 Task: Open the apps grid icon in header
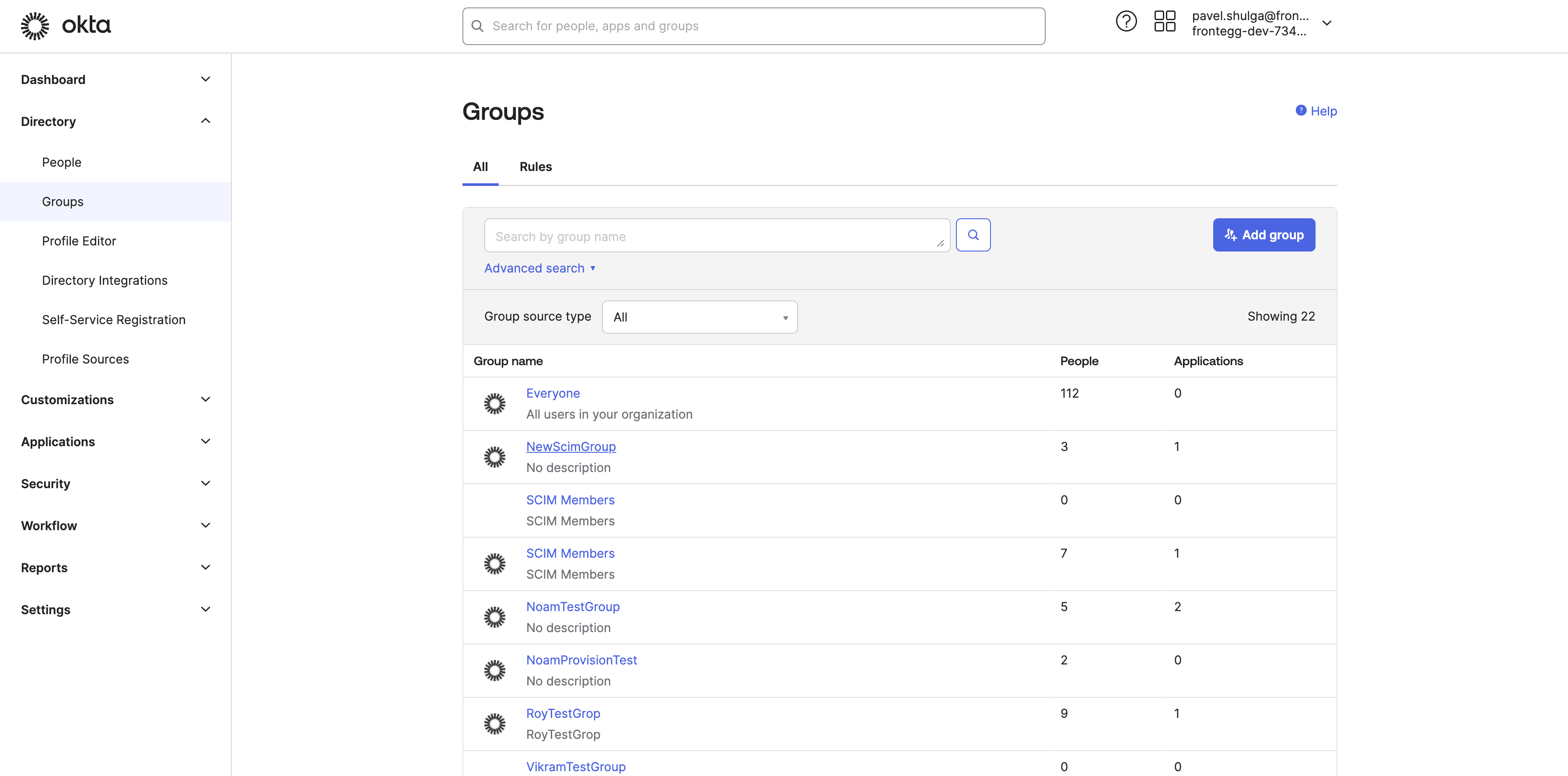1165,22
